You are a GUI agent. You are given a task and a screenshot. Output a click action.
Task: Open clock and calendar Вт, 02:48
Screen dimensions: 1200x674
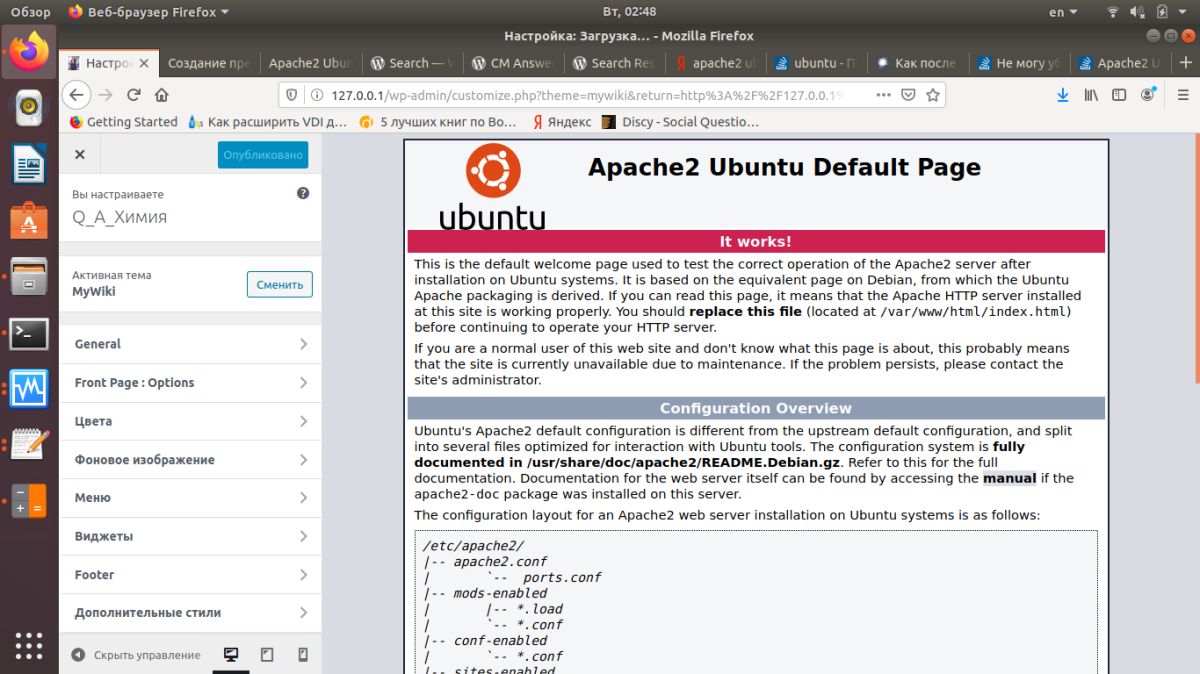click(x=630, y=12)
